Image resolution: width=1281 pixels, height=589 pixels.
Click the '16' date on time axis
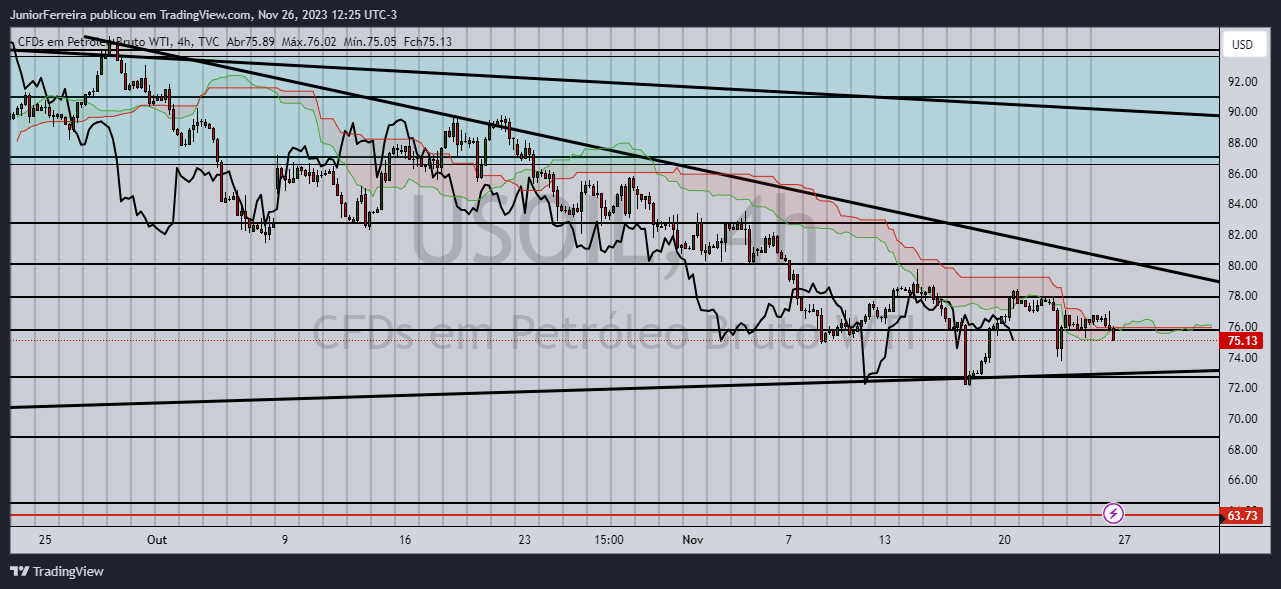click(x=405, y=539)
